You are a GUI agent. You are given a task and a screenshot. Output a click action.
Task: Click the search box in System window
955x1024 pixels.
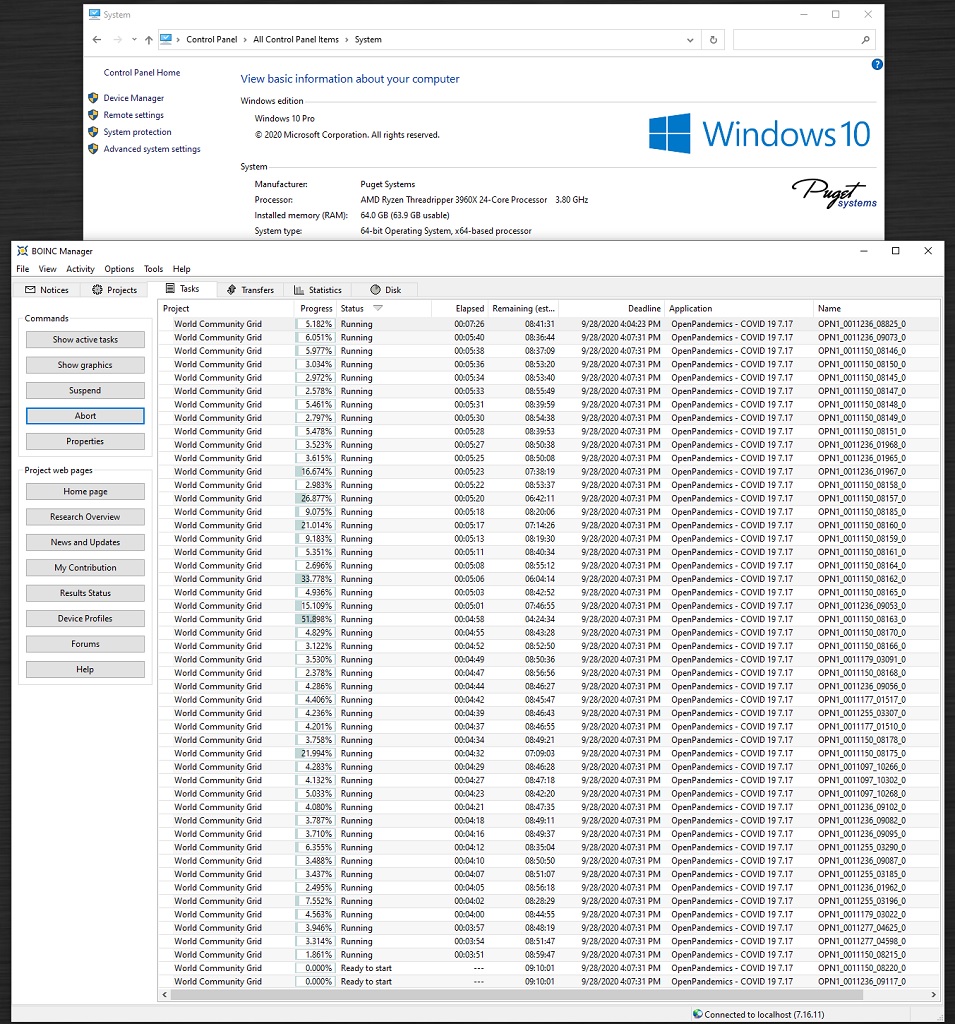tap(804, 40)
